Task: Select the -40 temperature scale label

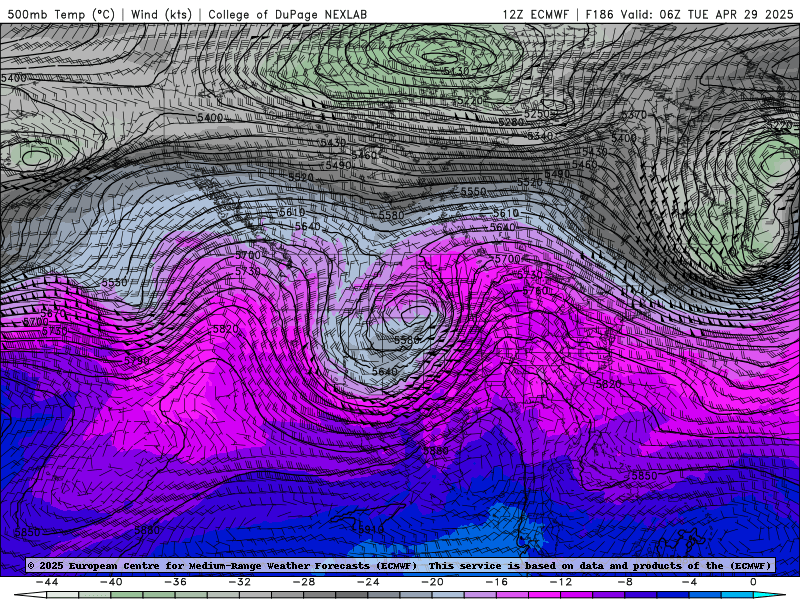Action: pos(111,582)
